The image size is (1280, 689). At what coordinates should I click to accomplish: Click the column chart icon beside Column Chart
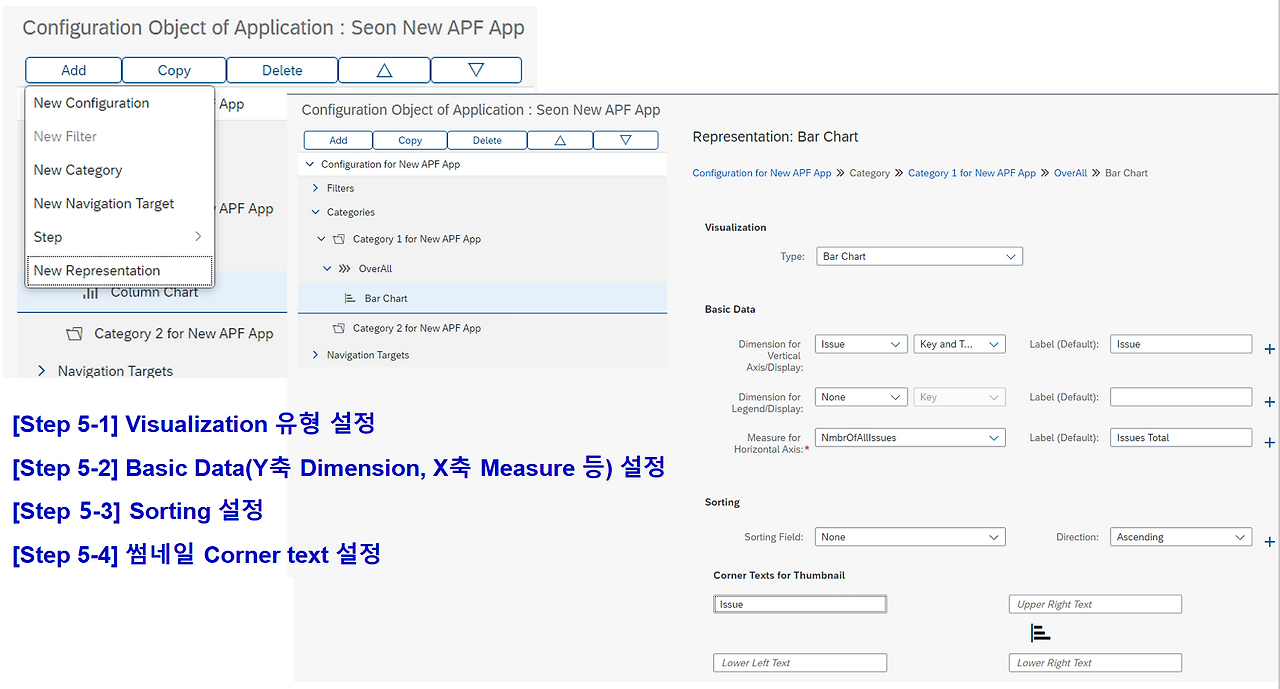(x=90, y=292)
